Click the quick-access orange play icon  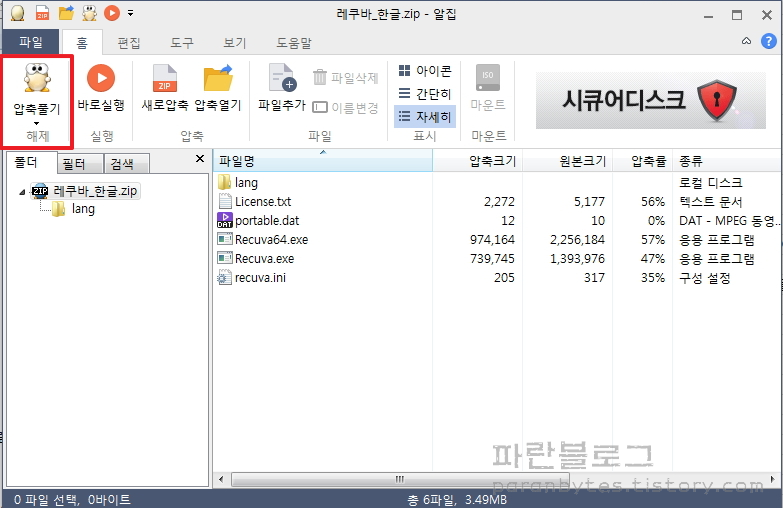pyautogui.click(x=112, y=13)
